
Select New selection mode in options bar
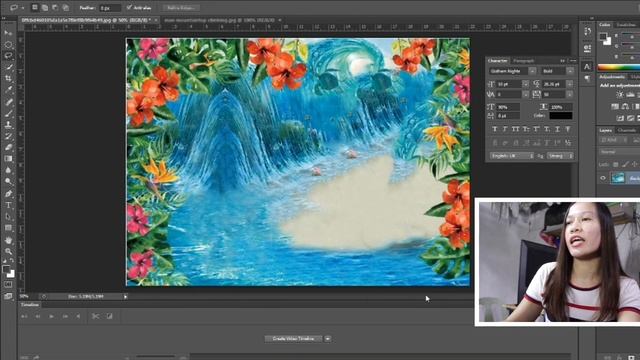click(x=35, y=7)
